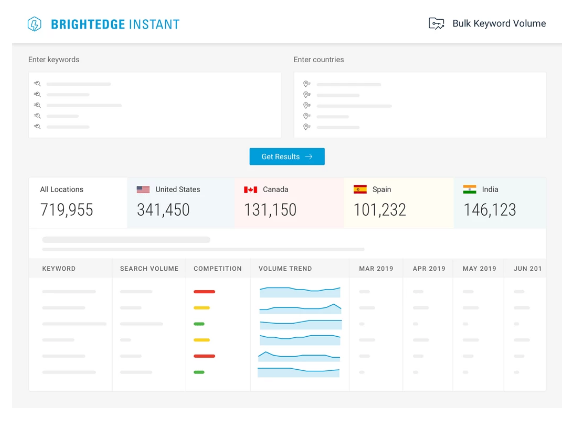Viewport: 570px width, 429px height.
Task: Click the BrightEdge Instant logo icon
Action: pyautogui.click(x=35, y=24)
